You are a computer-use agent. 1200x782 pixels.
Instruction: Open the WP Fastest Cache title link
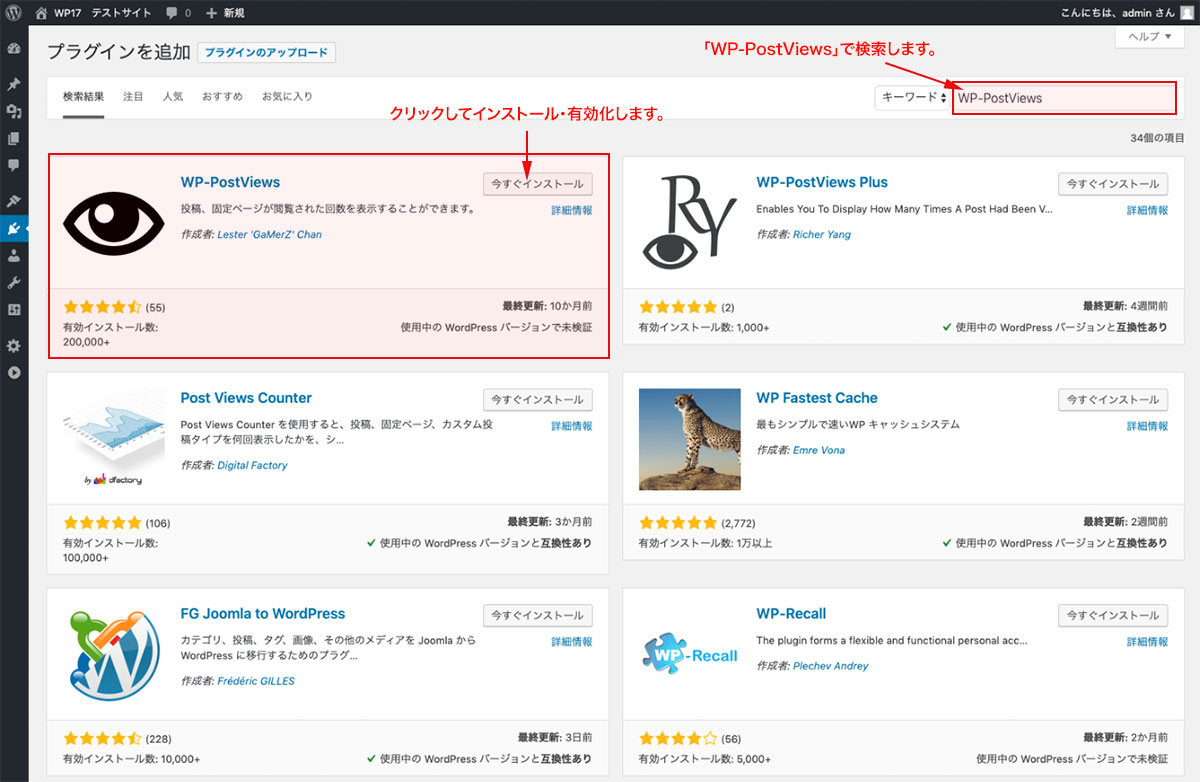(x=817, y=398)
